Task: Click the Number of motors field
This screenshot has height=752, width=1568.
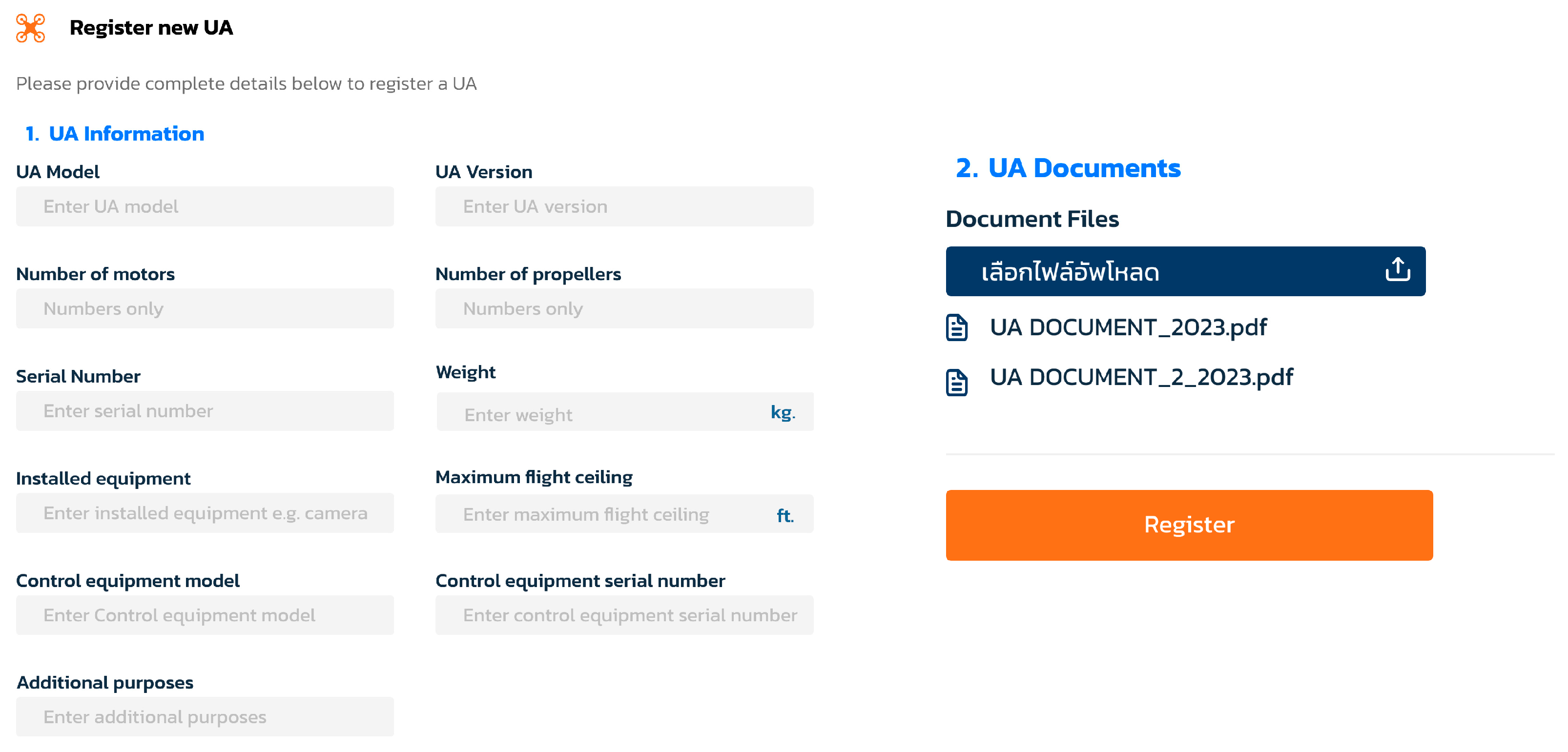Action: click(x=205, y=308)
